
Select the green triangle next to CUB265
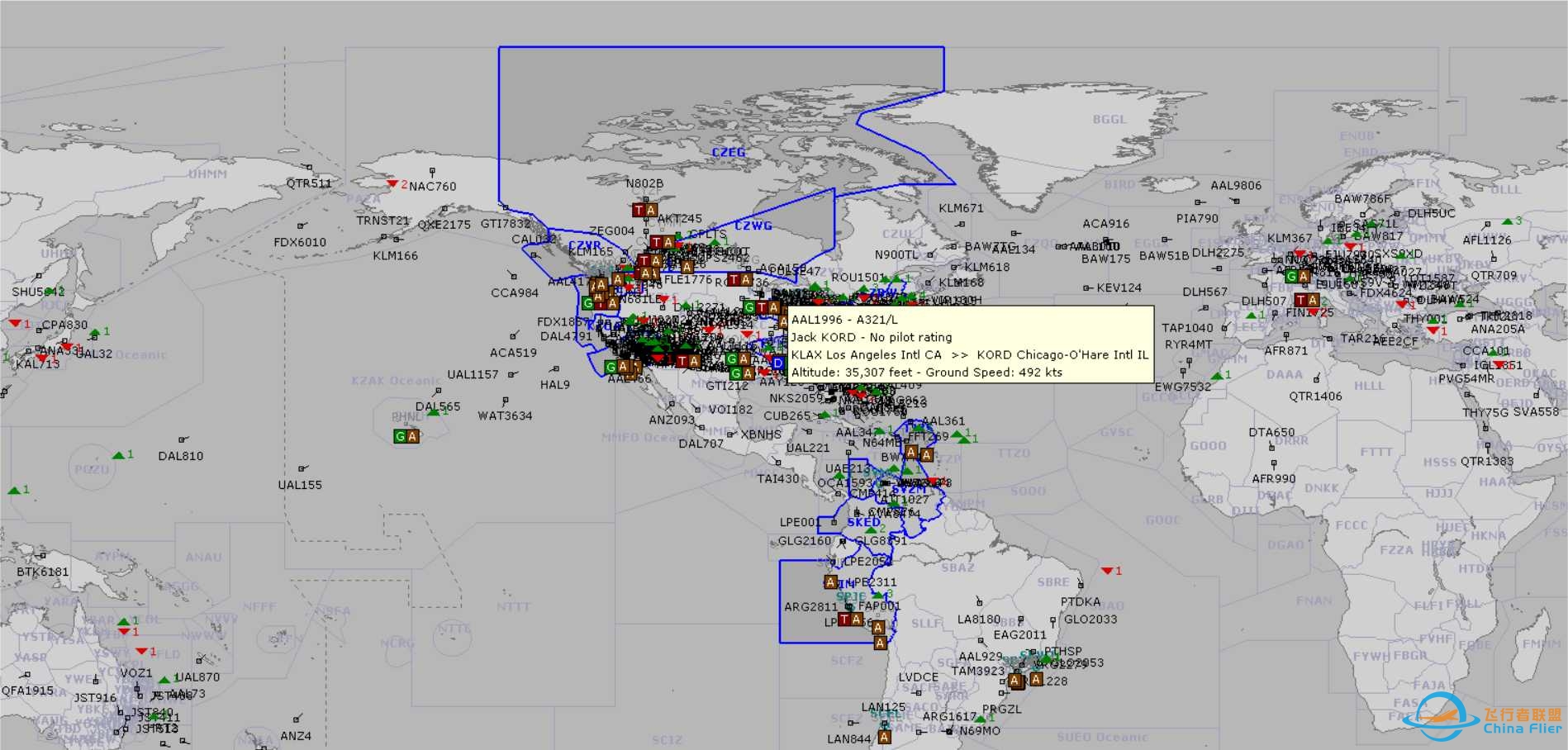pos(824,415)
